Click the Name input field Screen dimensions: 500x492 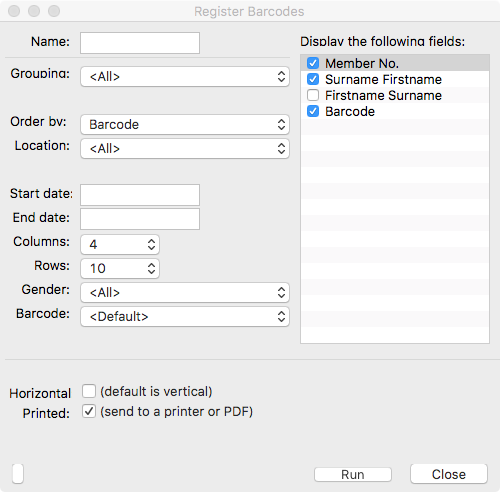[x=140, y=43]
